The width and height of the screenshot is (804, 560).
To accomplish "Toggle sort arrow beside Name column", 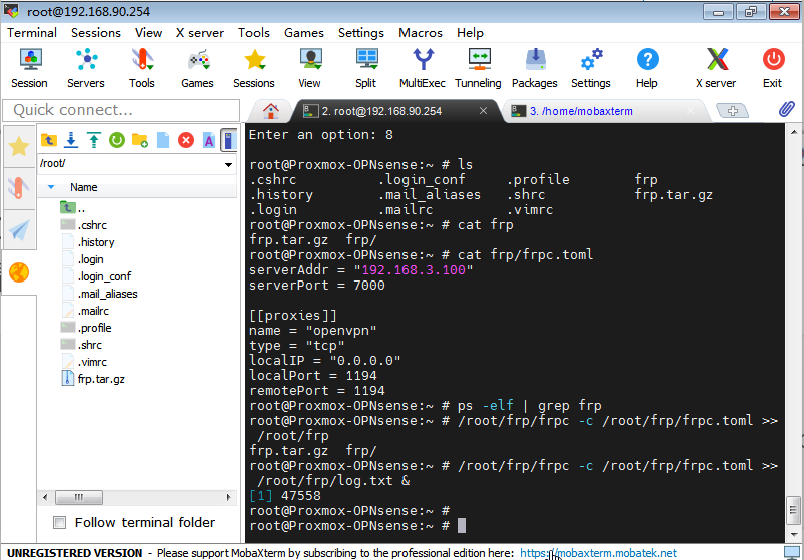I will [x=51, y=187].
